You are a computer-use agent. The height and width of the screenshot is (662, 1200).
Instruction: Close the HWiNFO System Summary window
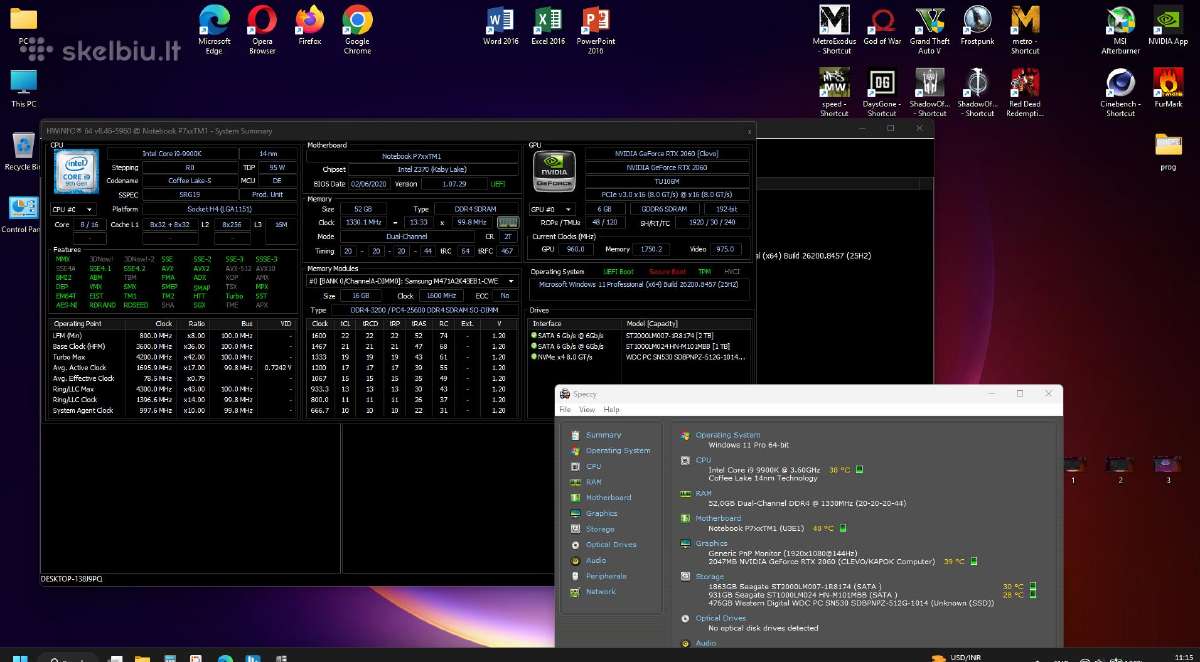point(750,131)
